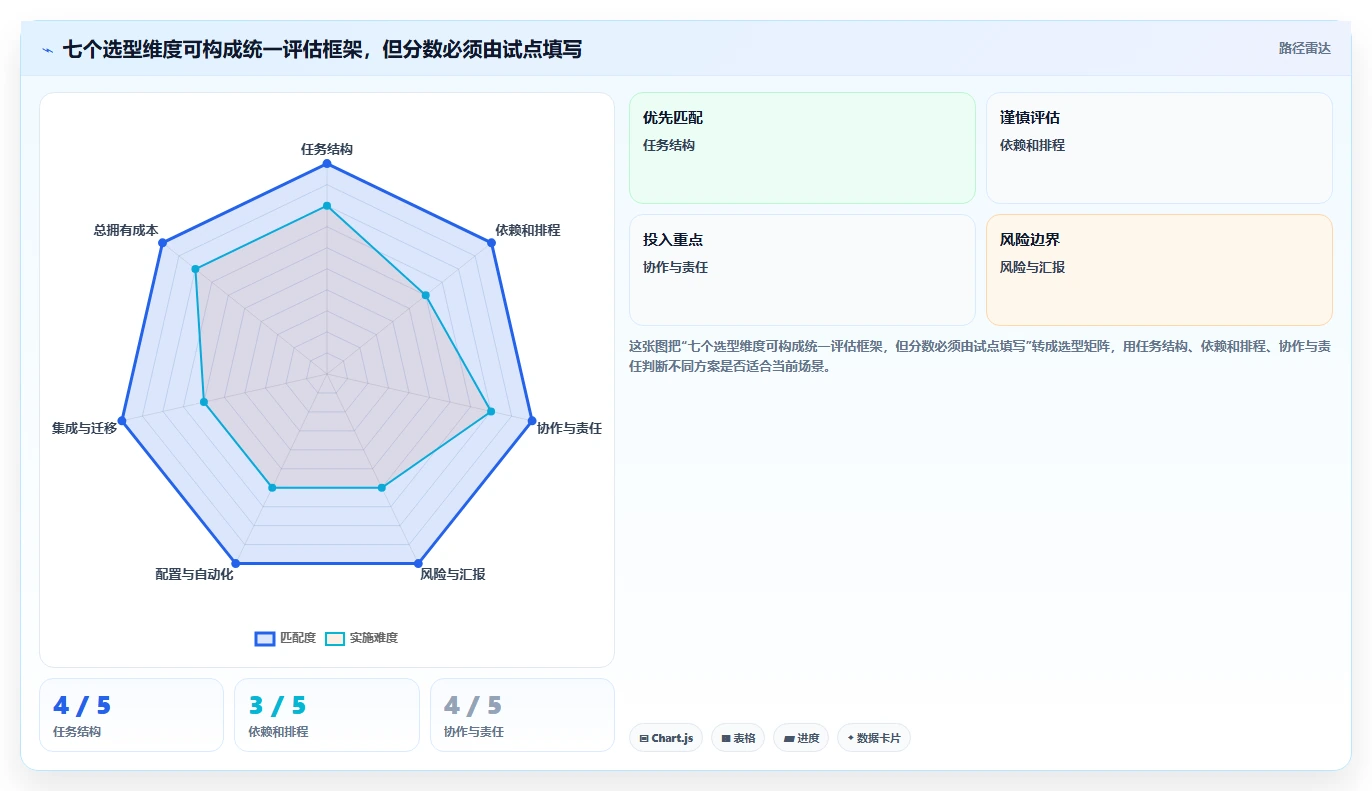The image size is (1372, 791).
Task: Click the 4 / 5 任务结构 stat card
Action: (x=131, y=715)
